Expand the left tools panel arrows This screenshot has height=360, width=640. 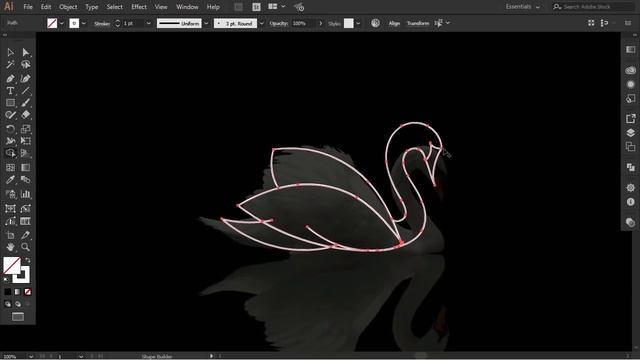pyautogui.click(x=5, y=35)
